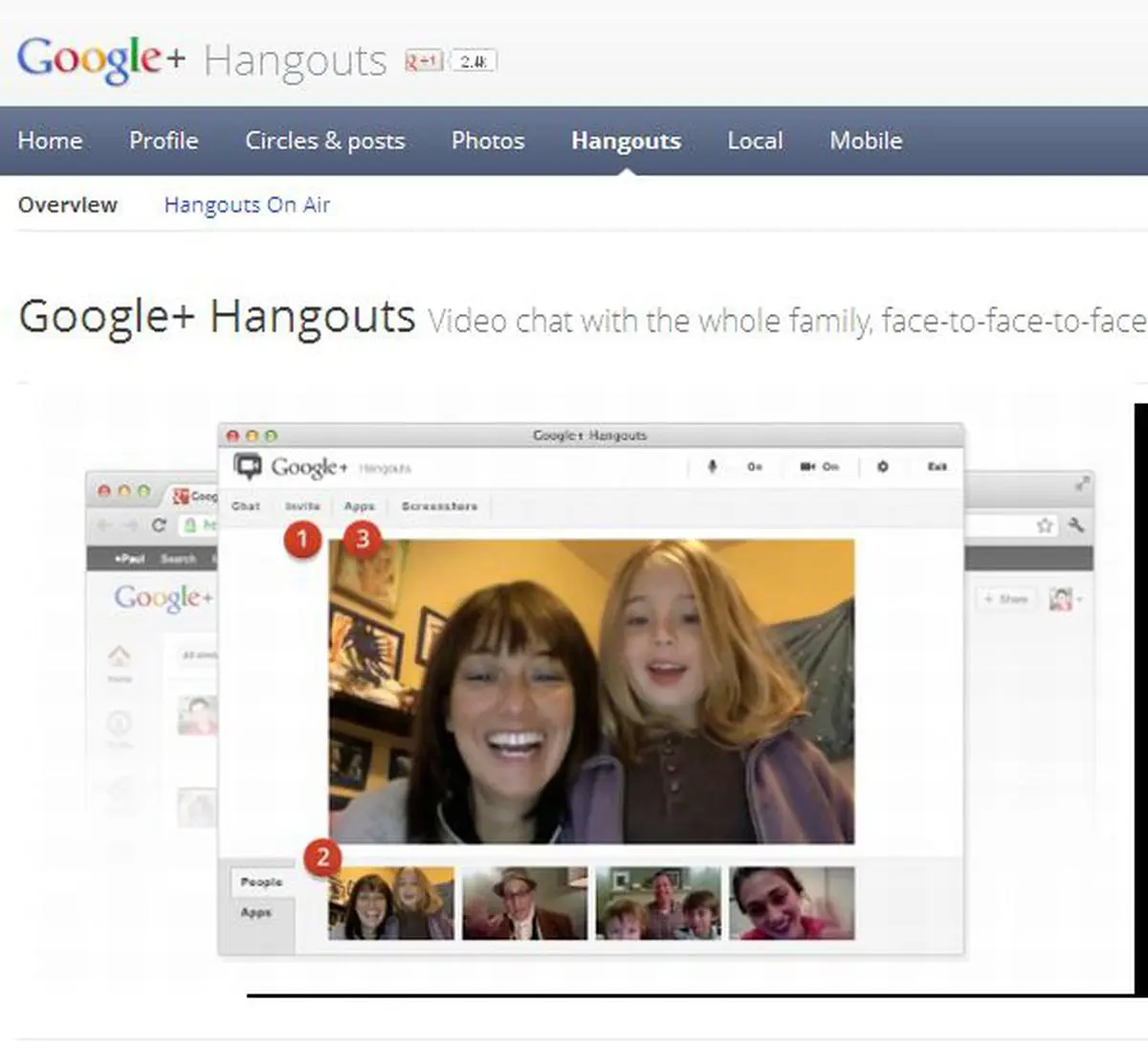Go to Circles & posts

coord(325,141)
